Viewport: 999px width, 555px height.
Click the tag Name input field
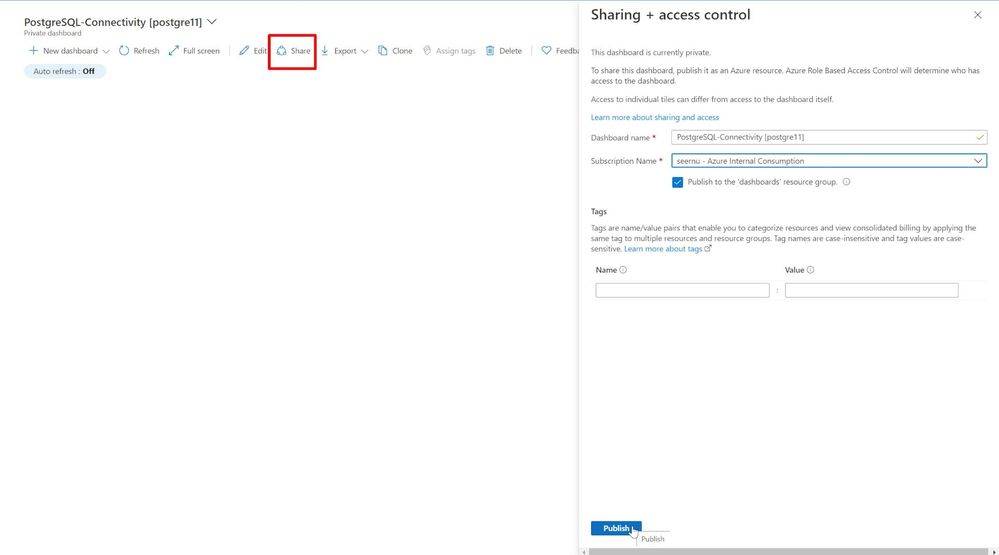pos(682,291)
